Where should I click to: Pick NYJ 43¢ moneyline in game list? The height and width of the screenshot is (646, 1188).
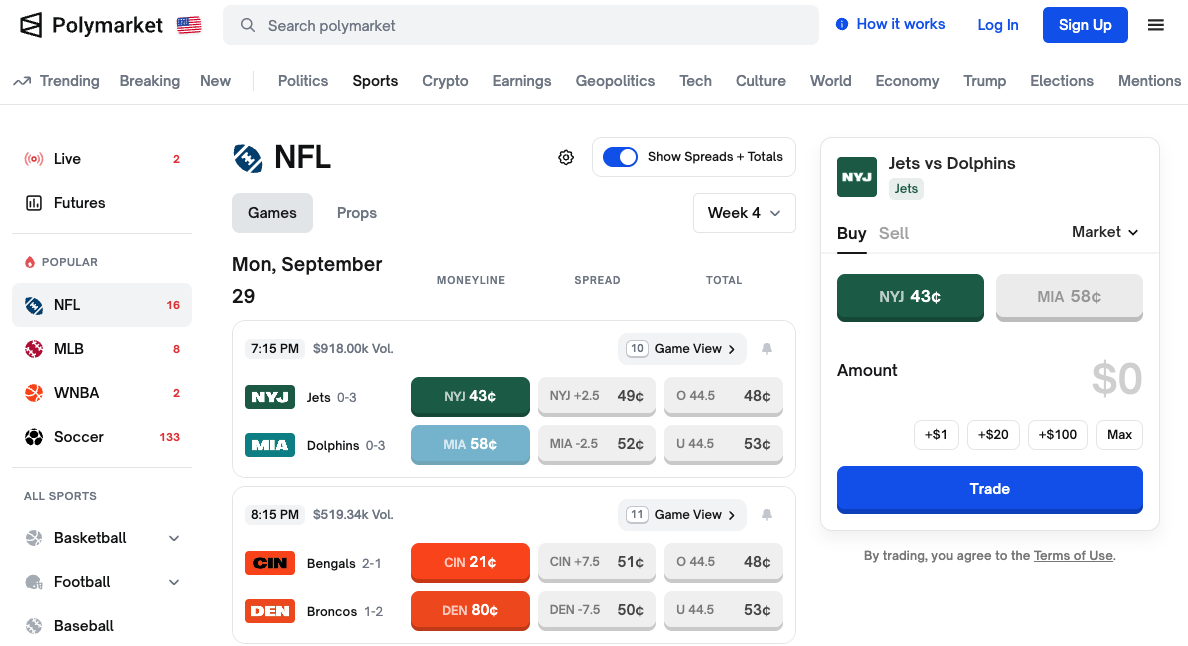click(x=470, y=396)
